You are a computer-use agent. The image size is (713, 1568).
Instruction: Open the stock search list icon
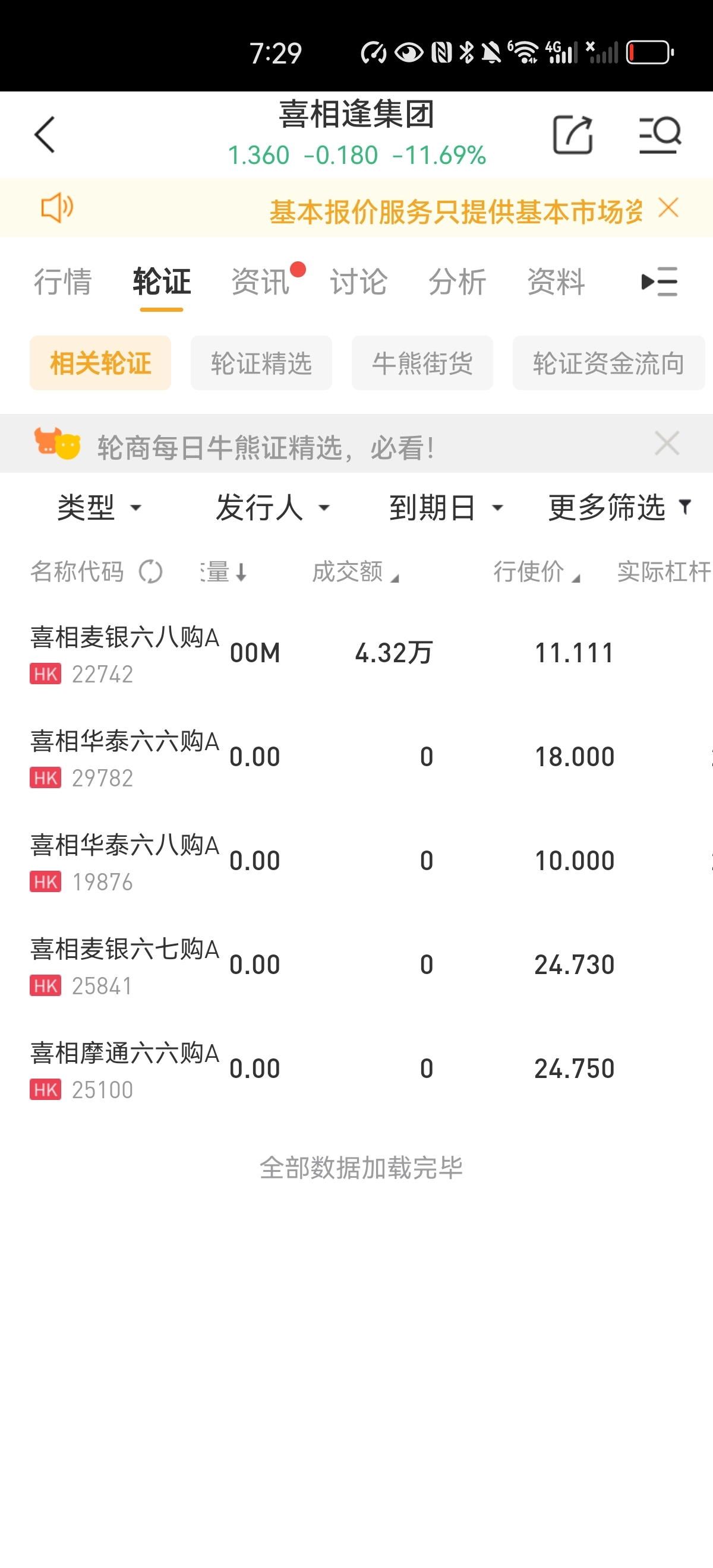tap(660, 134)
